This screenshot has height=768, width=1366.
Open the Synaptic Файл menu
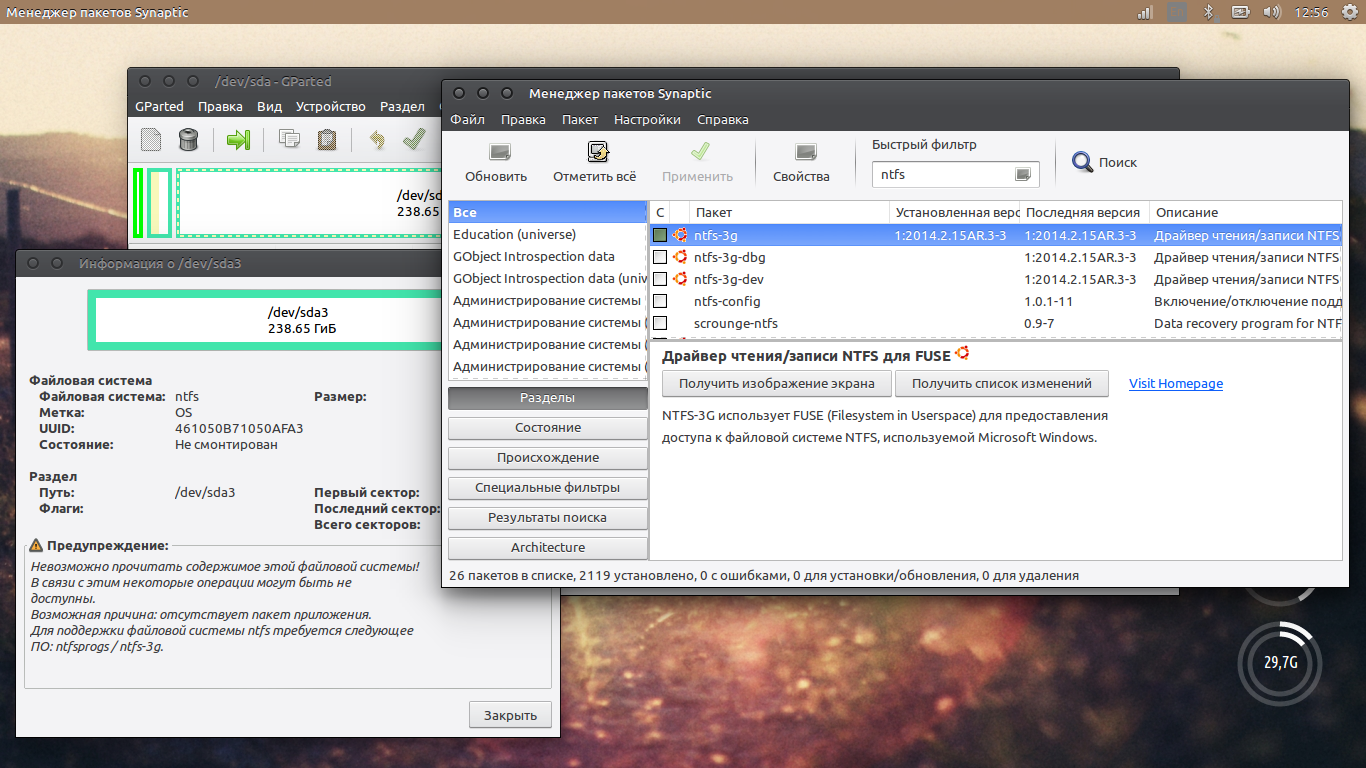point(467,119)
